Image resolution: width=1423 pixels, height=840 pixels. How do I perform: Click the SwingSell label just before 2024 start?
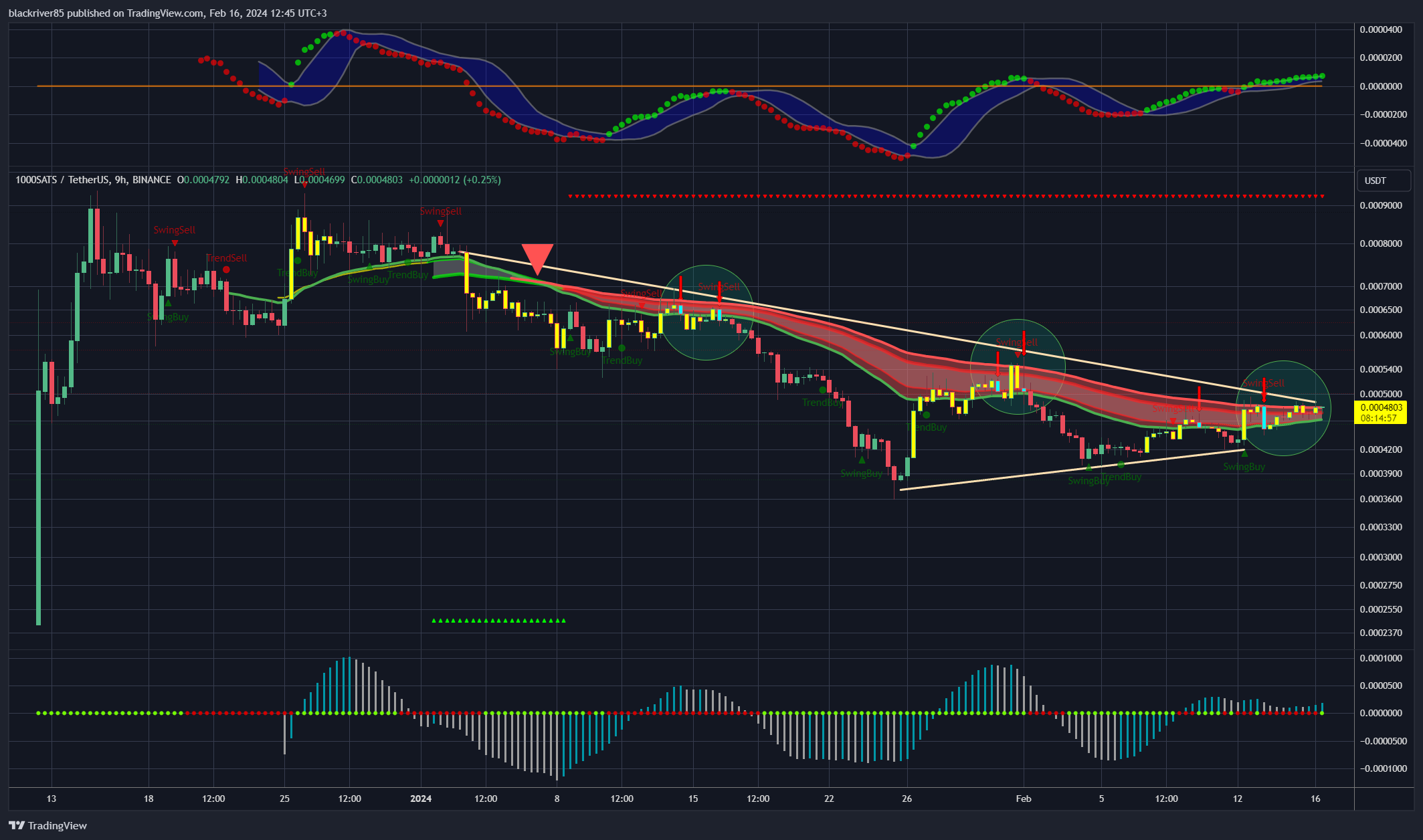pyautogui.click(x=441, y=211)
